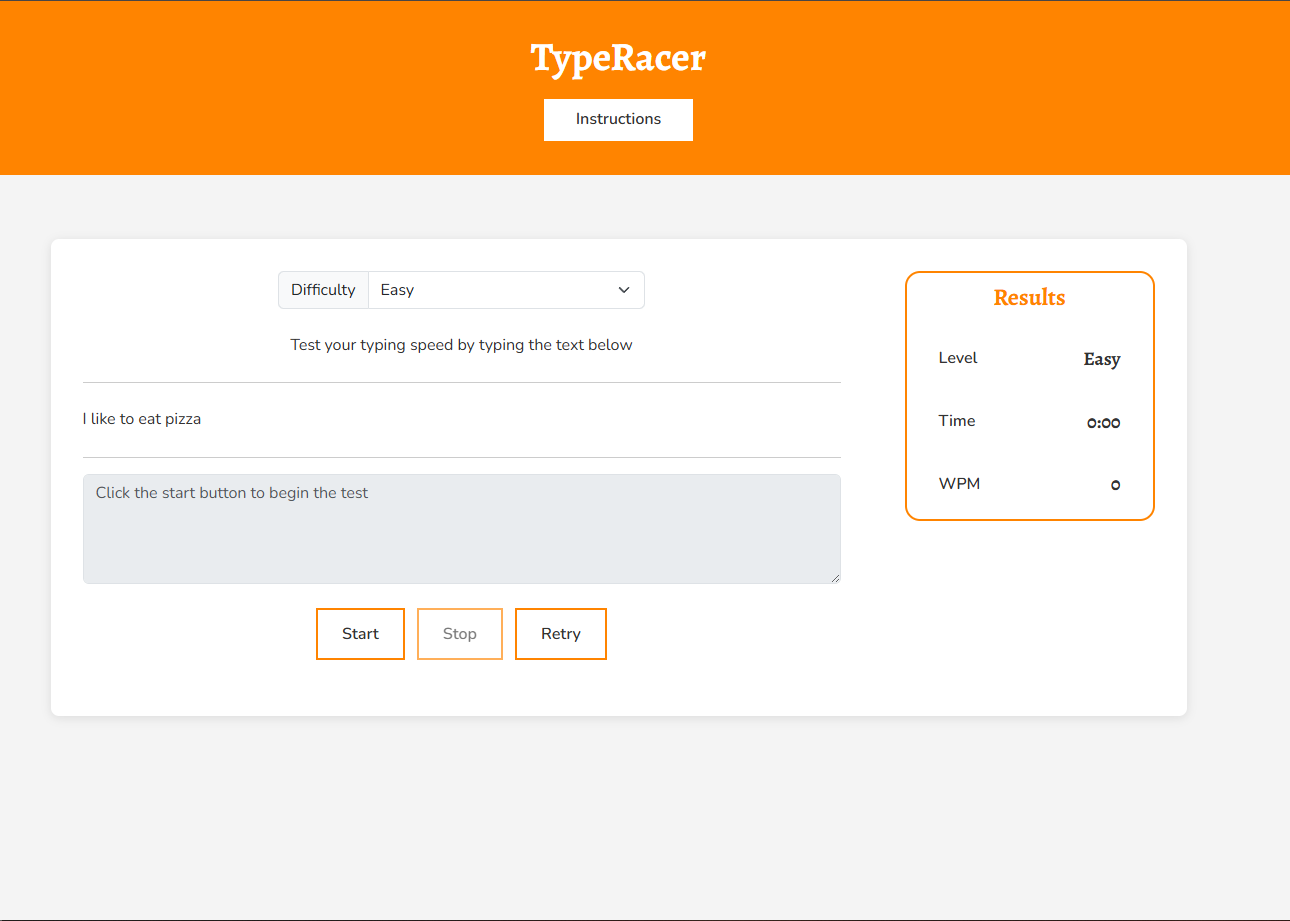
Task: Click the WPM counter showing 0
Action: pyautogui.click(x=1114, y=484)
